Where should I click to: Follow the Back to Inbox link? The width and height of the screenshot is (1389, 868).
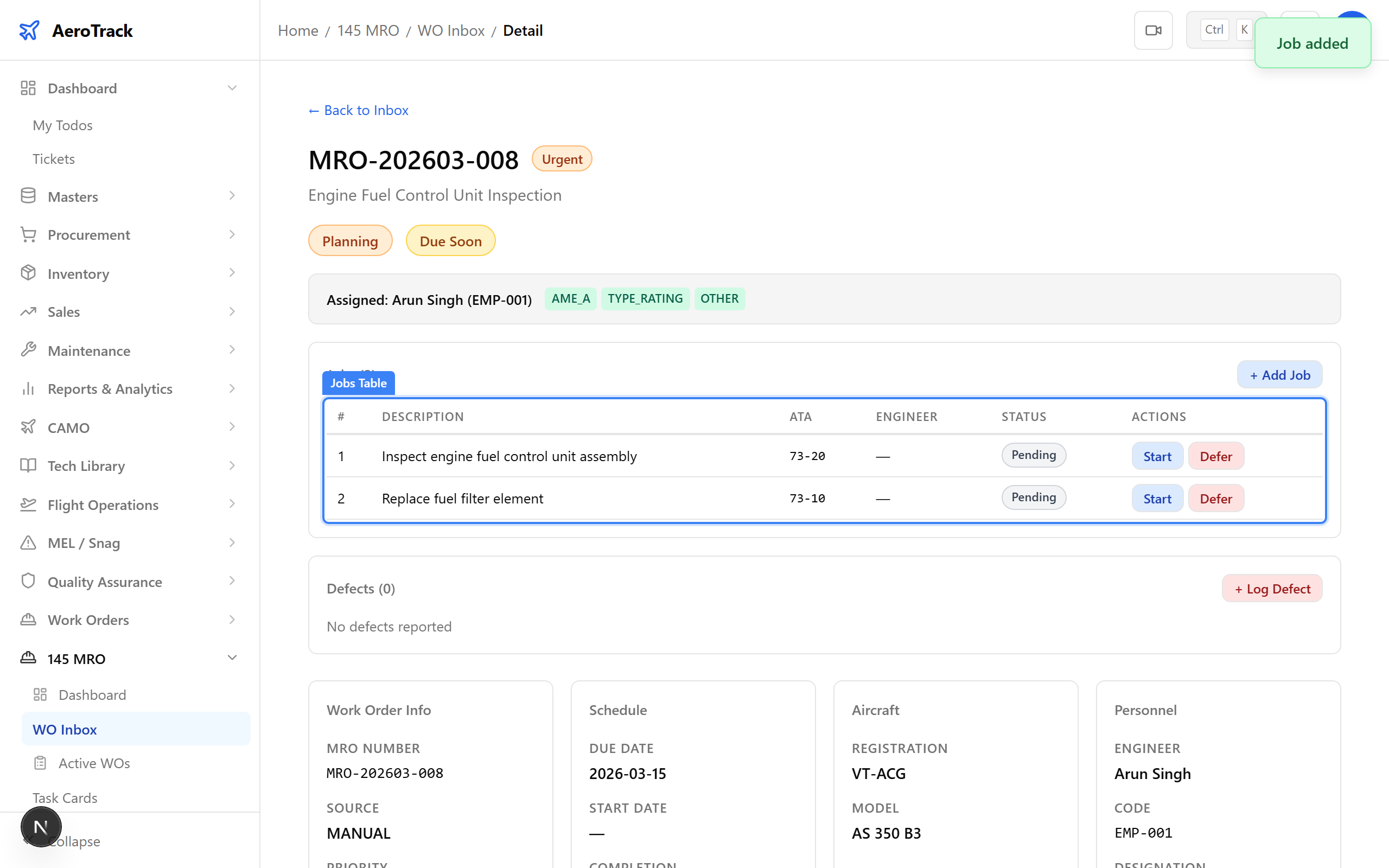(x=358, y=110)
